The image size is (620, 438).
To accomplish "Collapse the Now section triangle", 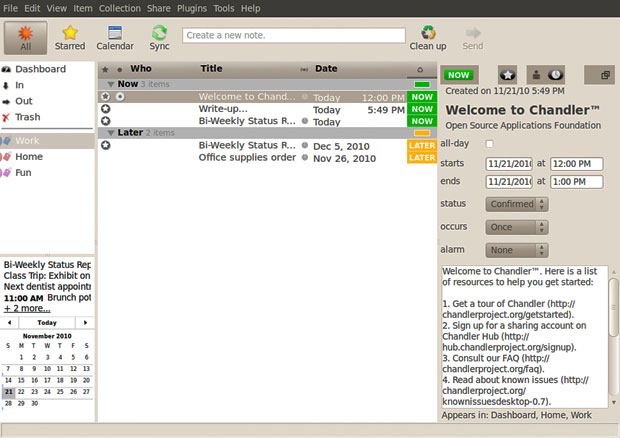I will pyautogui.click(x=111, y=84).
